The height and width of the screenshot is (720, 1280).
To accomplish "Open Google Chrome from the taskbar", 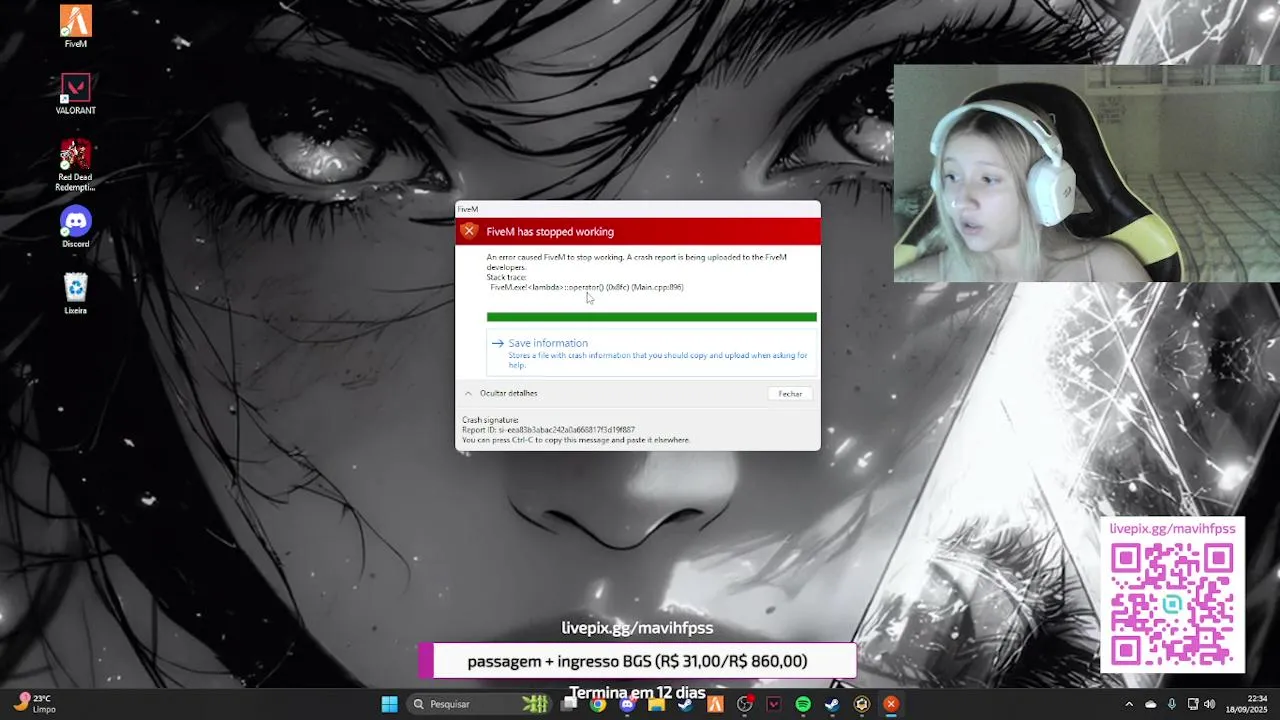I will click(x=597, y=704).
